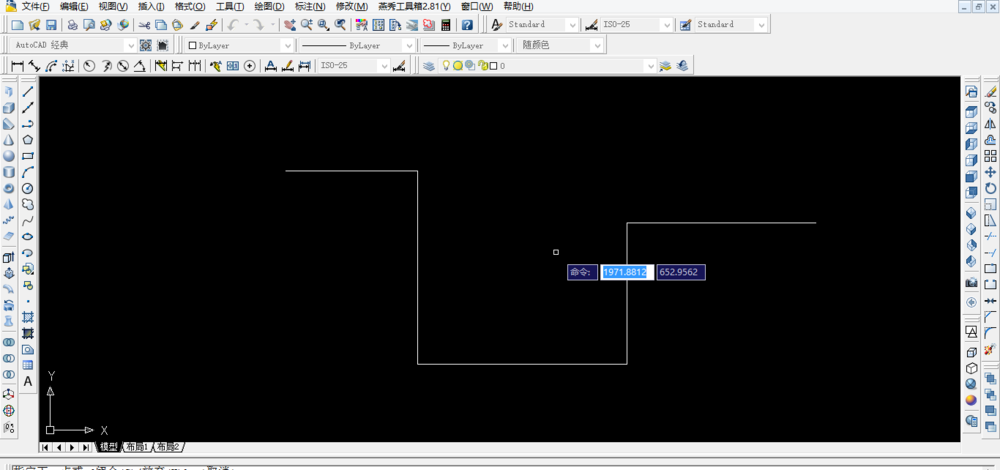
Task: Go to last layout tab arrow
Action: pos(85,447)
